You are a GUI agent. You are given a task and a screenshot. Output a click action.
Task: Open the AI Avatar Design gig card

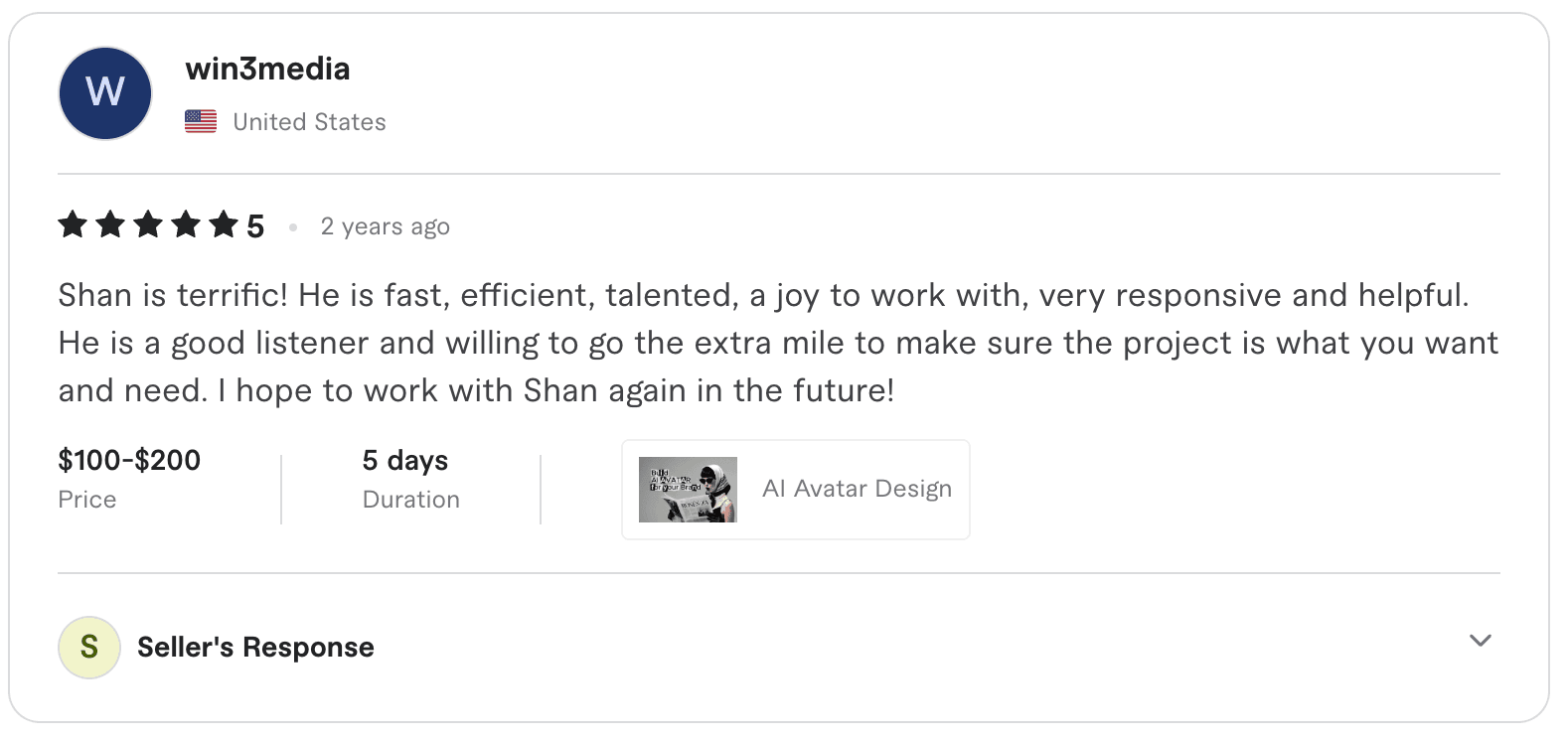tap(795, 489)
